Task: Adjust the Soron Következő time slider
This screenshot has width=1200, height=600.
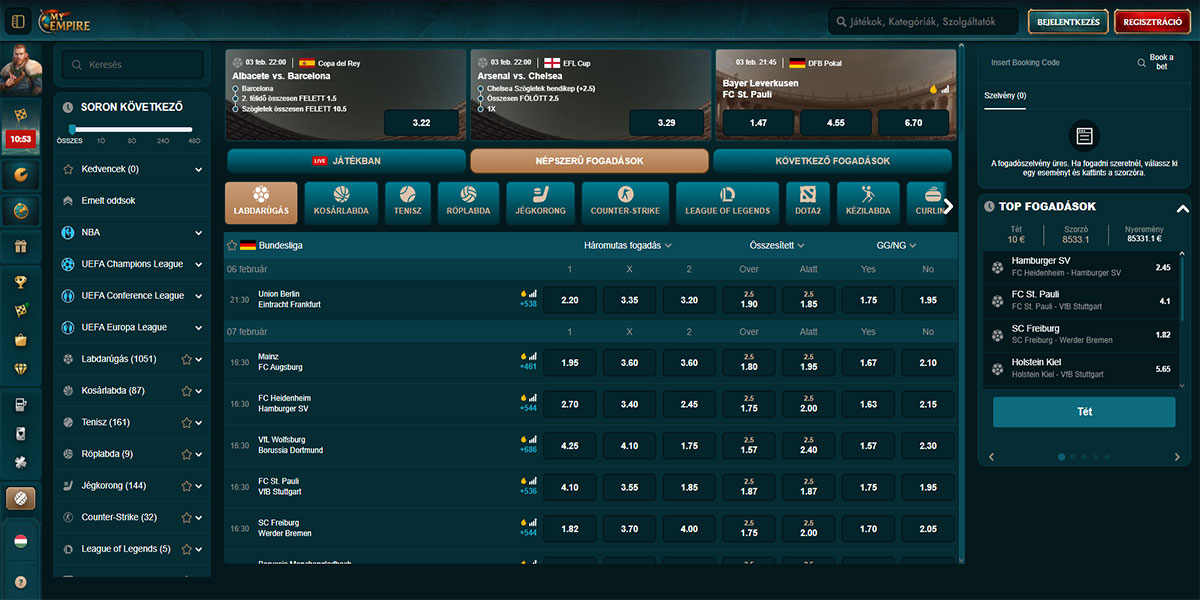Action: pos(73,129)
